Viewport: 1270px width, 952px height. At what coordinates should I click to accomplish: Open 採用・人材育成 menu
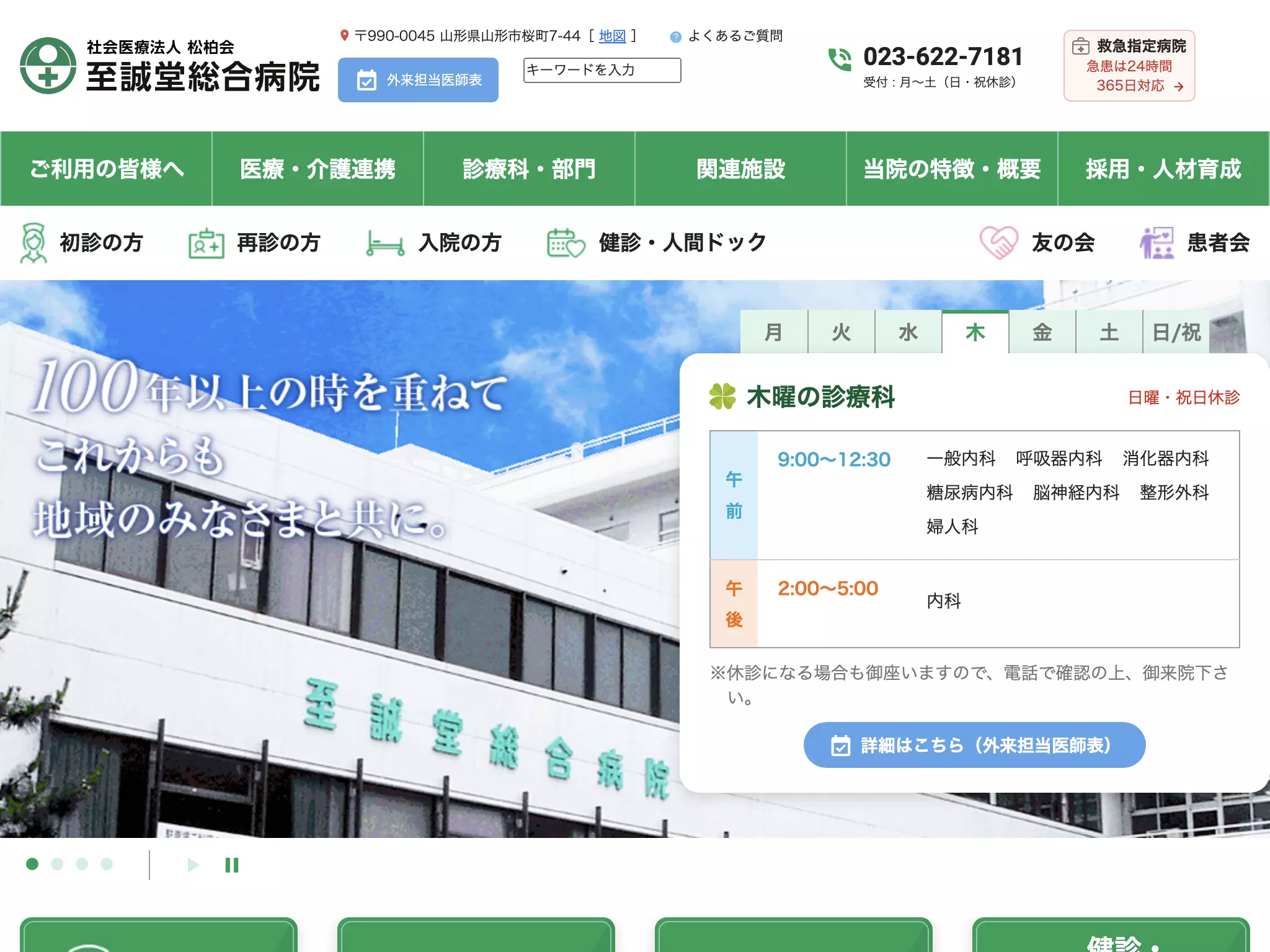click(1163, 169)
